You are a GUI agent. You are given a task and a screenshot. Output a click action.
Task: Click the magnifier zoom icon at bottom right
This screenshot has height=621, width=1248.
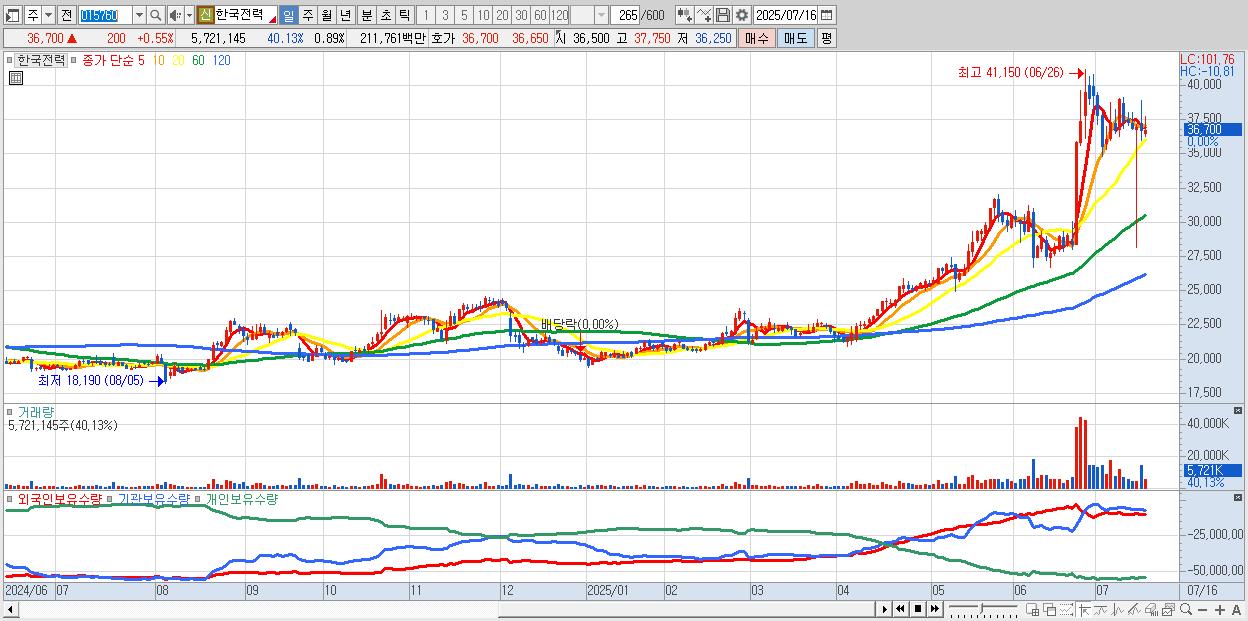1185,609
